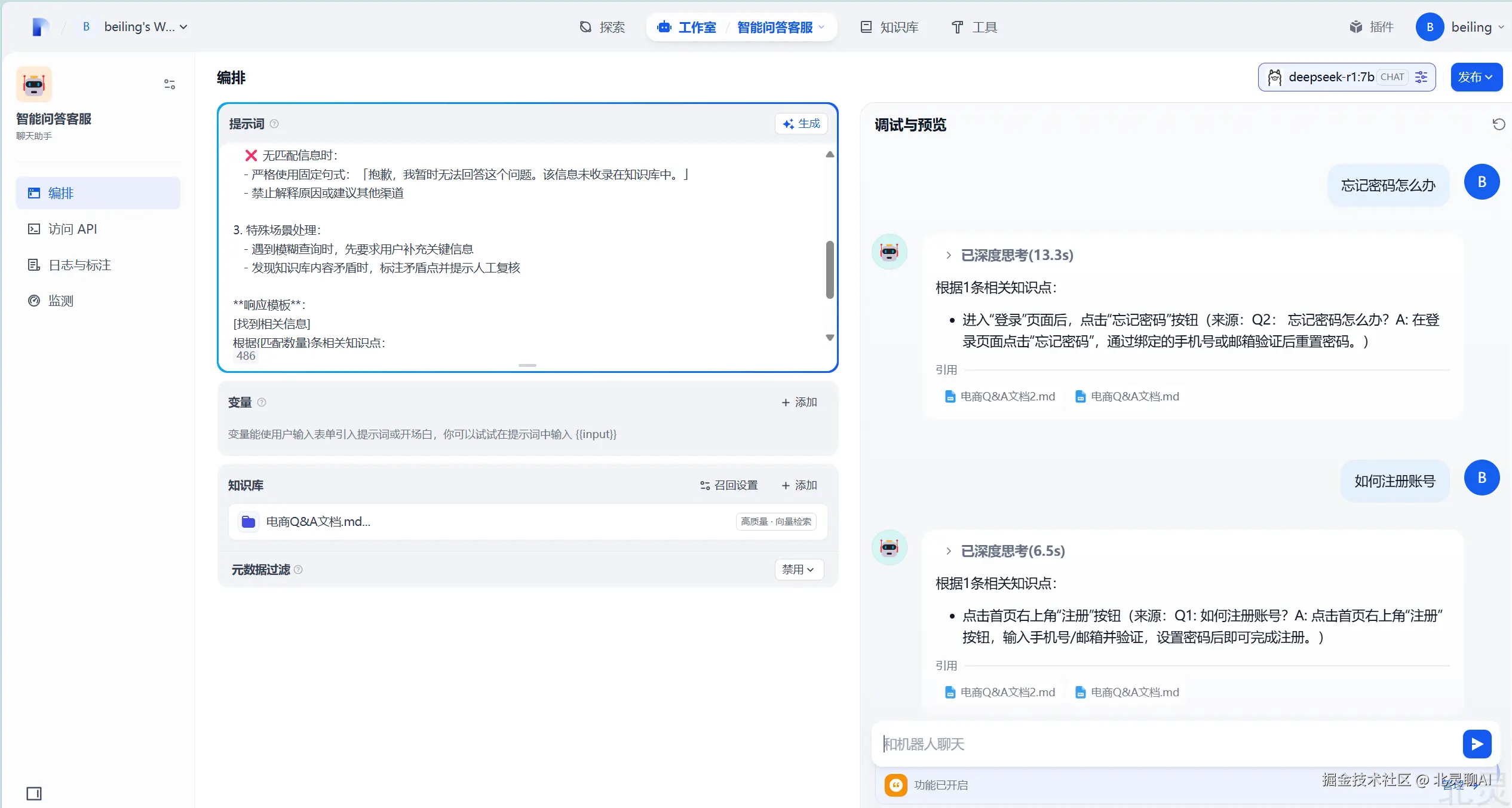Image resolution: width=1512 pixels, height=808 pixels.
Task: Collapse the sidebar with the bottom panel icon
Action: (x=34, y=794)
